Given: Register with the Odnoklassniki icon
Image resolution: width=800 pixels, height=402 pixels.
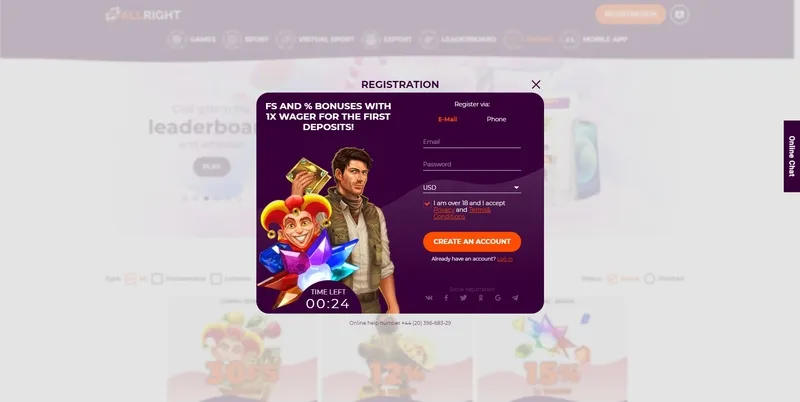Looking at the screenshot, I should [x=481, y=298].
